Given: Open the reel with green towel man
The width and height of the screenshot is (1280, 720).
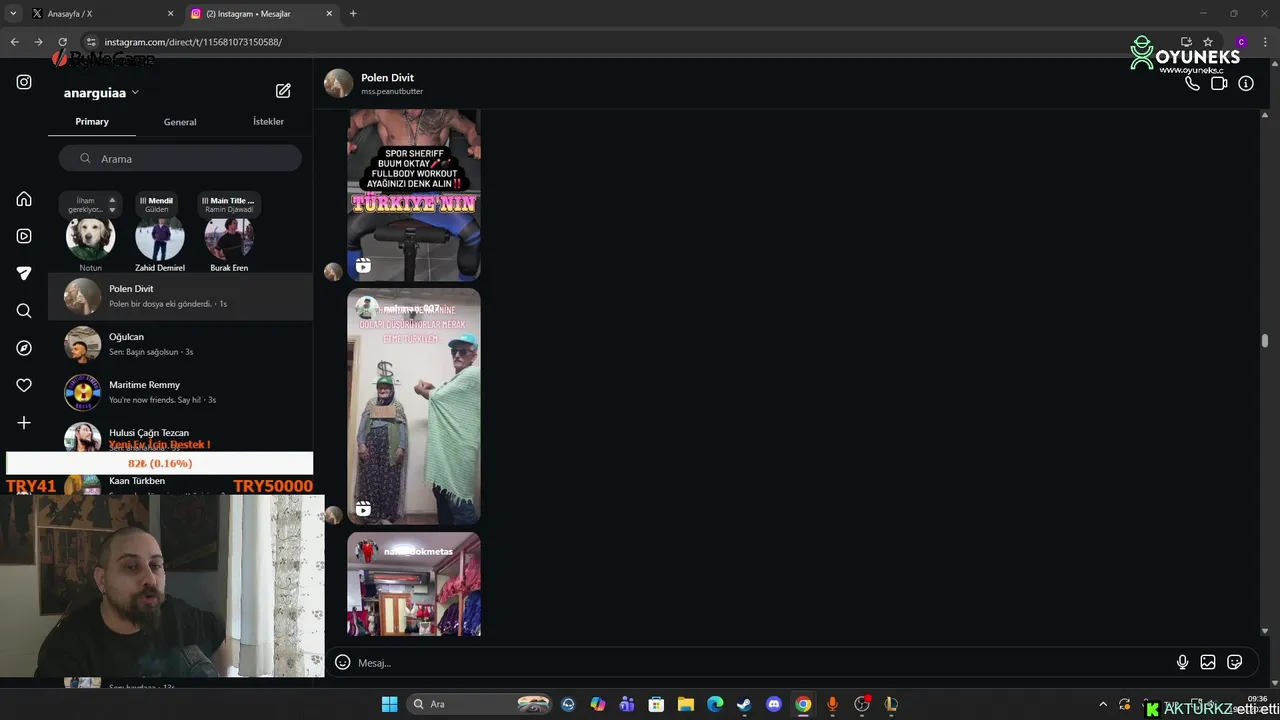Looking at the screenshot, I should coord(414,406).
